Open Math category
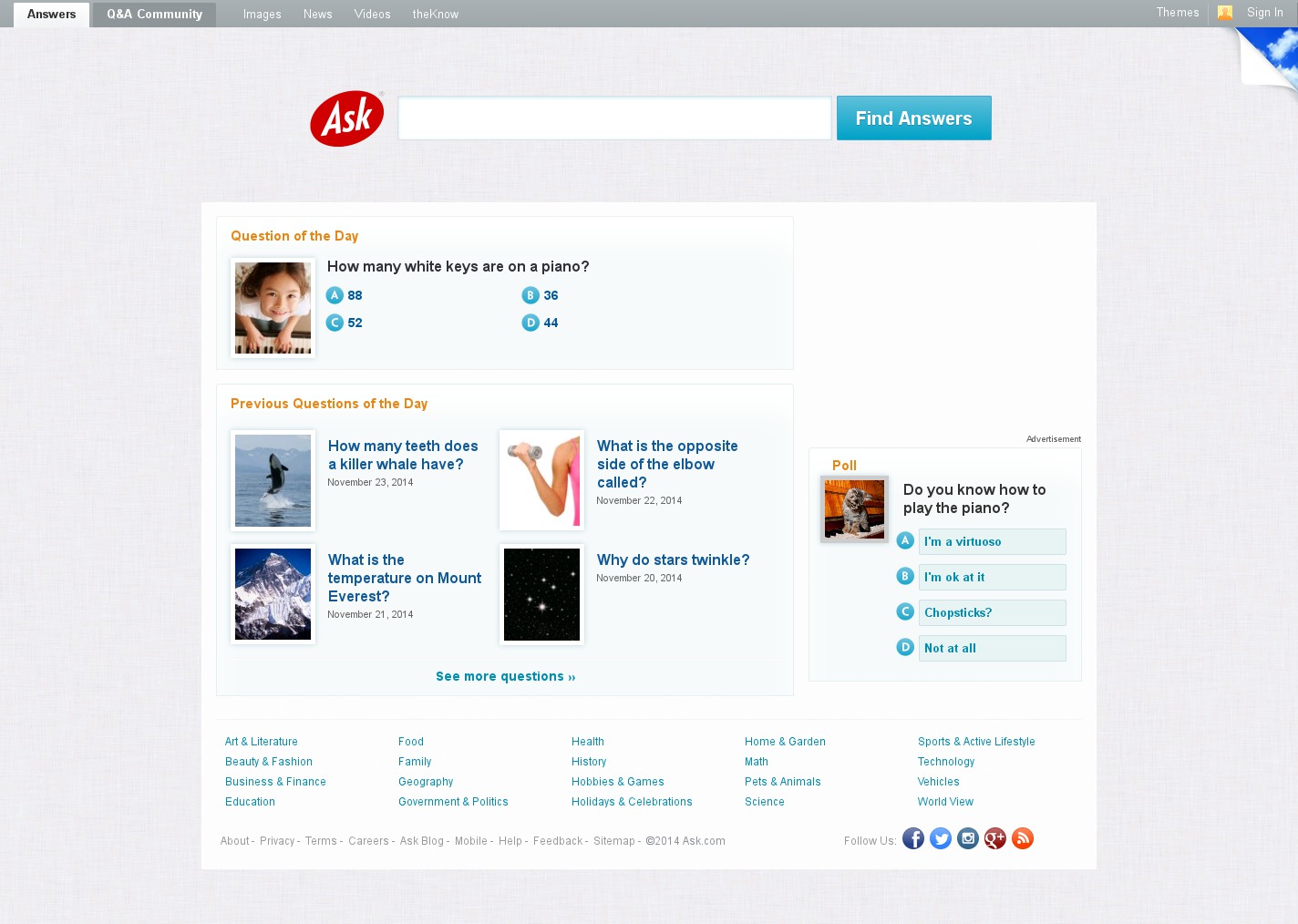Viewport: 1298px width, 924px height. (757, 762)
